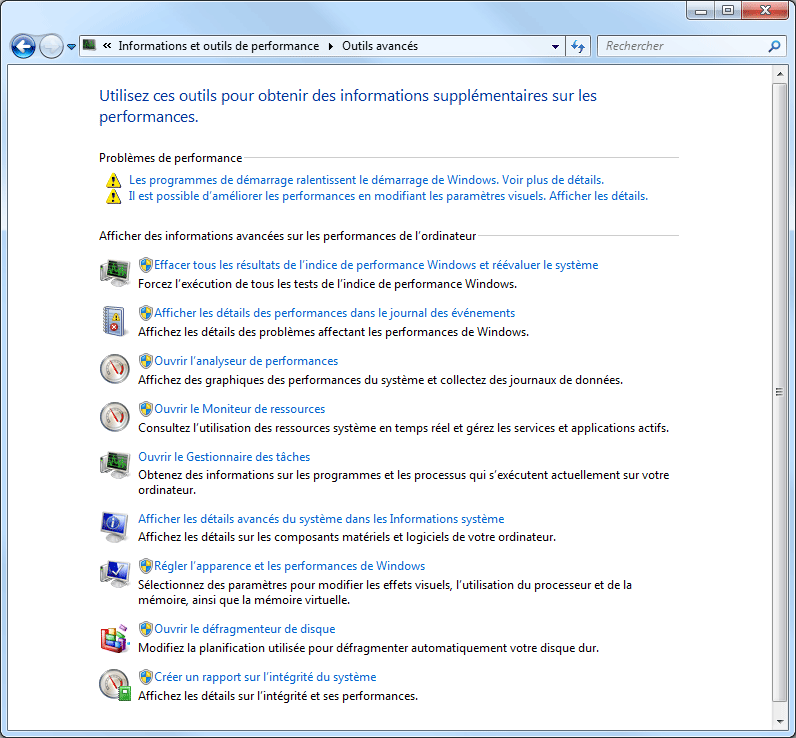Open Ouvrir le défragmenteur de disque link
The image size is (796, 738).
click(x=245, y=629)
